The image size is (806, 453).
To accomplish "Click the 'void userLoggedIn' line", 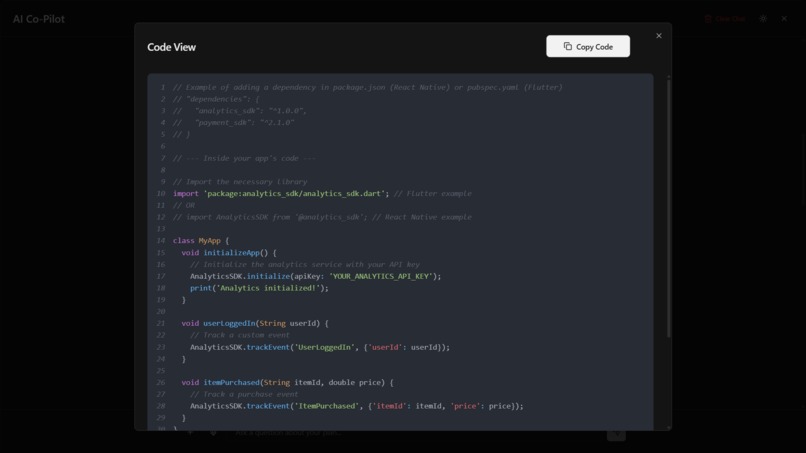I will 255,323.
